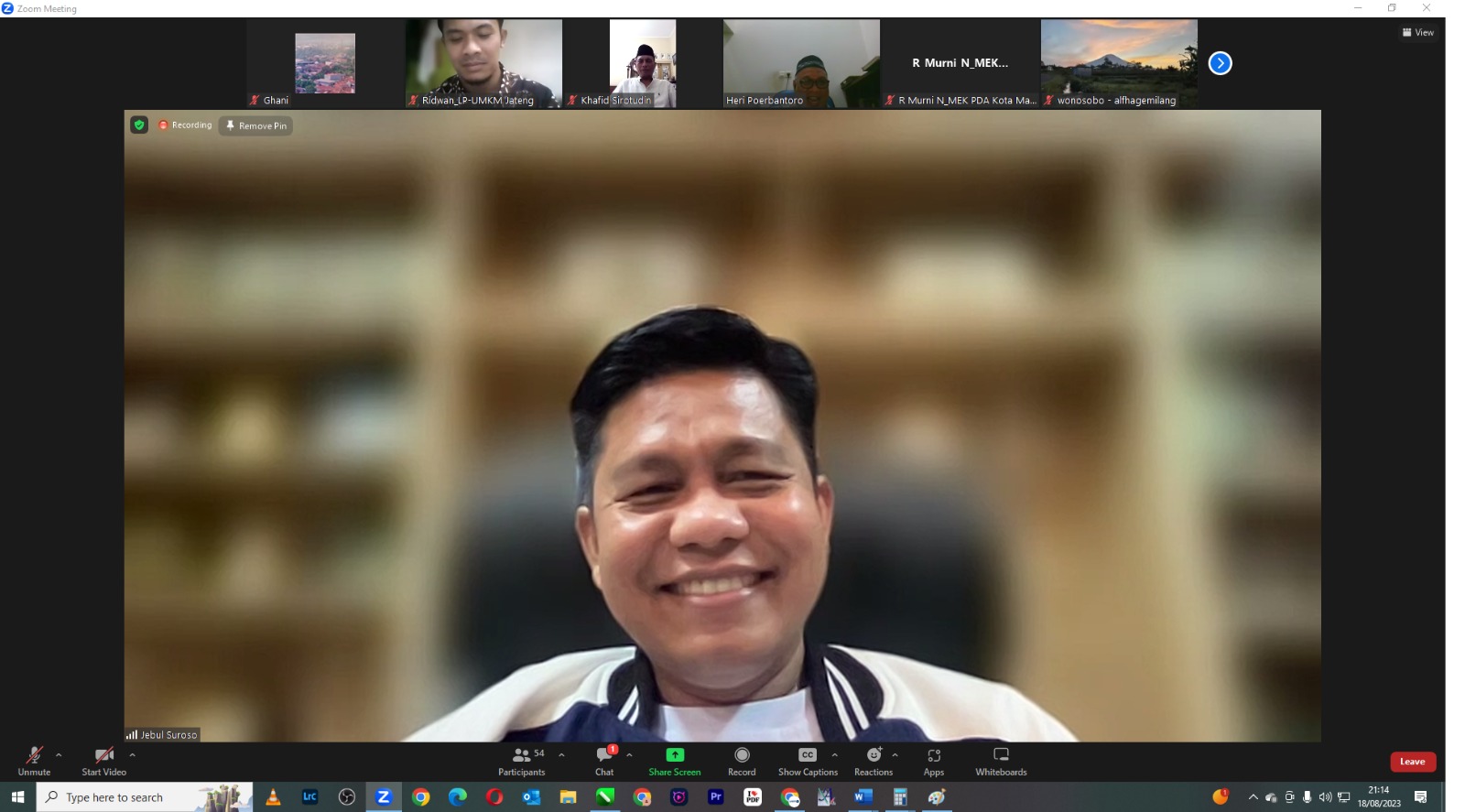This screenshot has width=1465, height=812.
Task: Open the View layout menu
Action: pyautogui.click(x=1417, y=32)
